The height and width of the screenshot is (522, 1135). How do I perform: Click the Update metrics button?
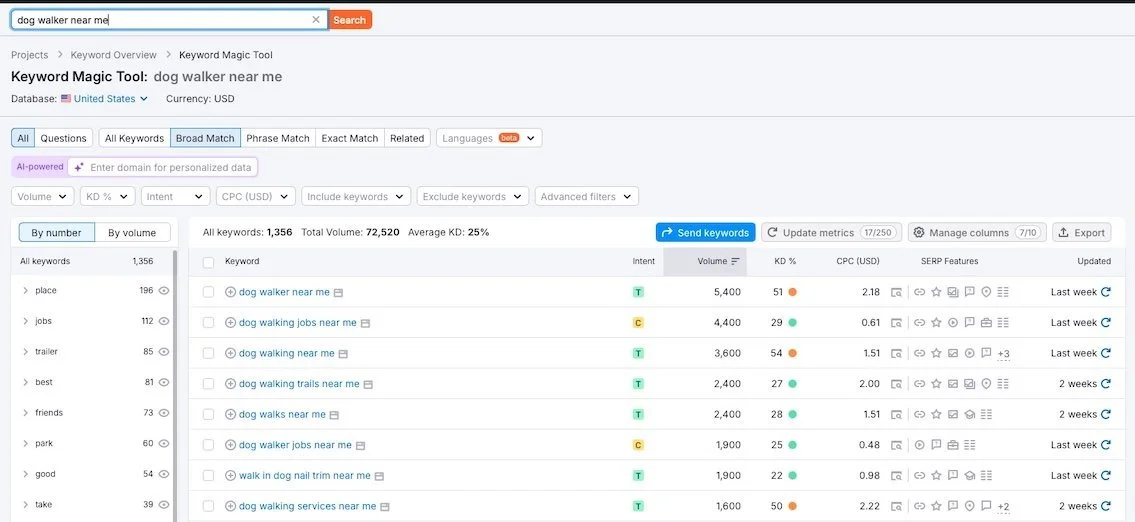(832, 232)
